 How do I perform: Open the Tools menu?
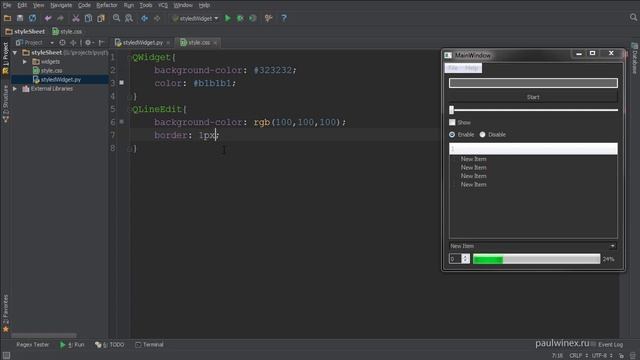coord(146,5)
